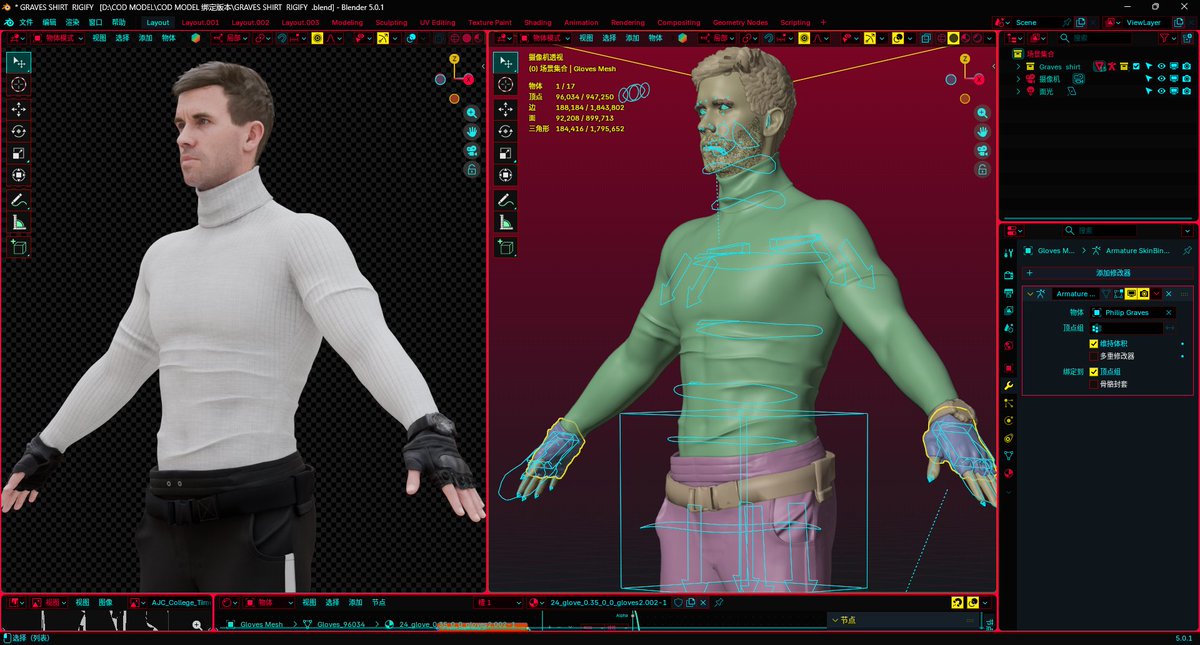Open the 文件 menu

(x=26, y=22)
